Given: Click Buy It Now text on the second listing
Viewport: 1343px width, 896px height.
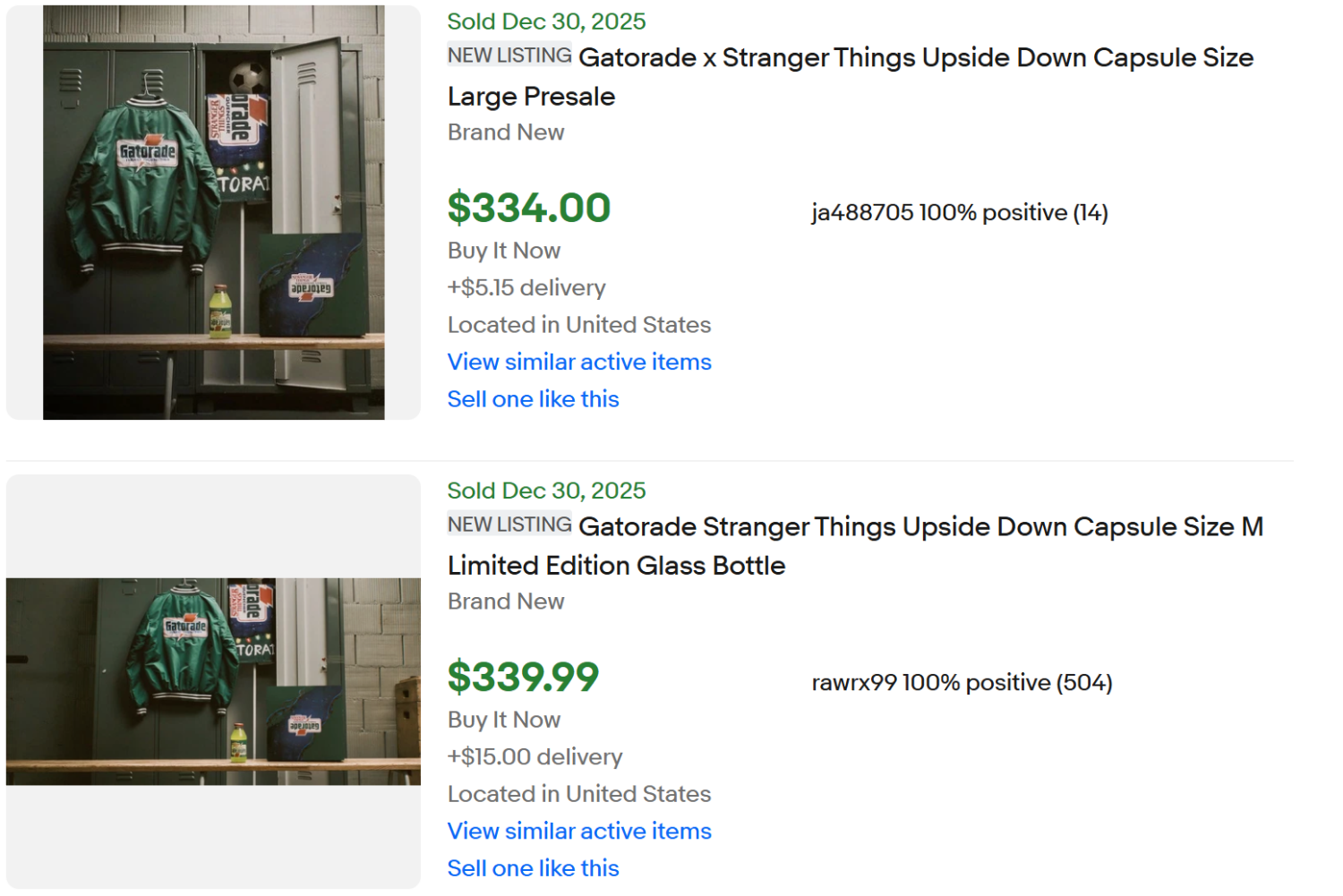Looking at the screenshot, I should pyautogui.click(x=503, y=720).
